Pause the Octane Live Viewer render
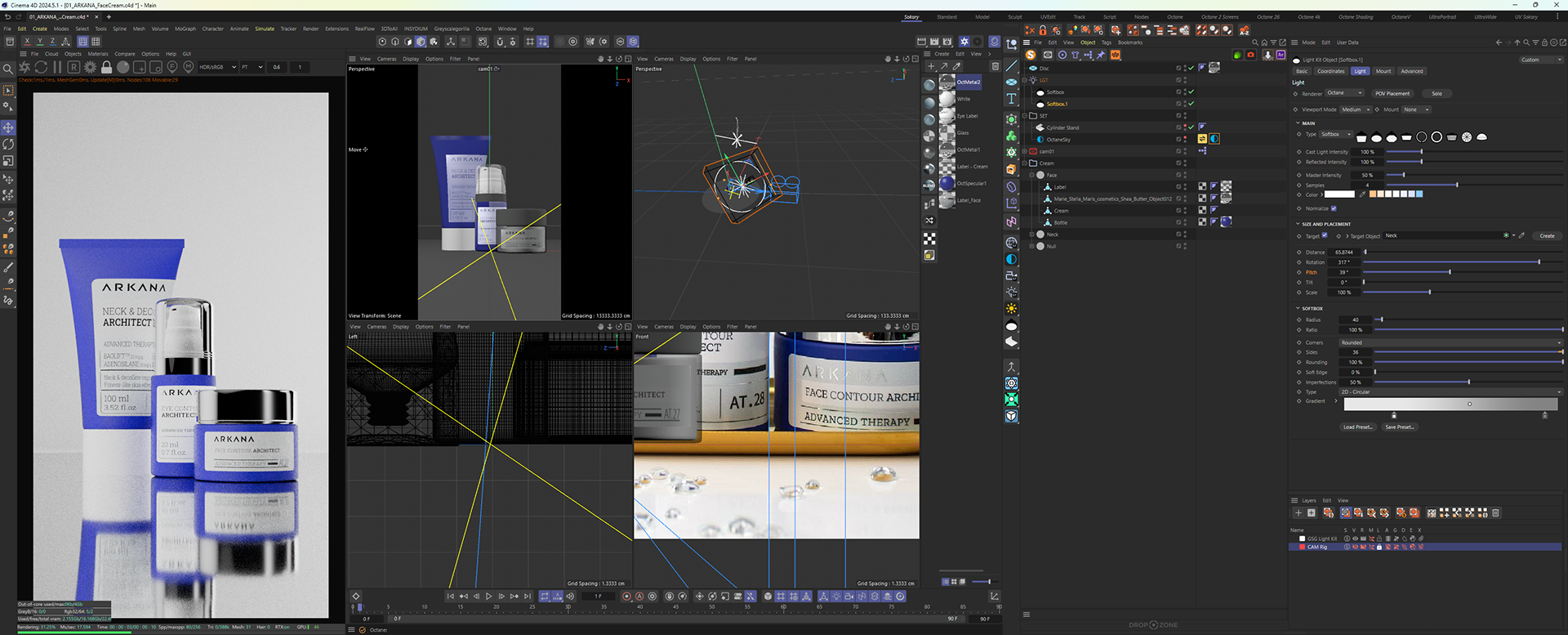This screenshot has width=1568, height=635. [x=57, y=67]
